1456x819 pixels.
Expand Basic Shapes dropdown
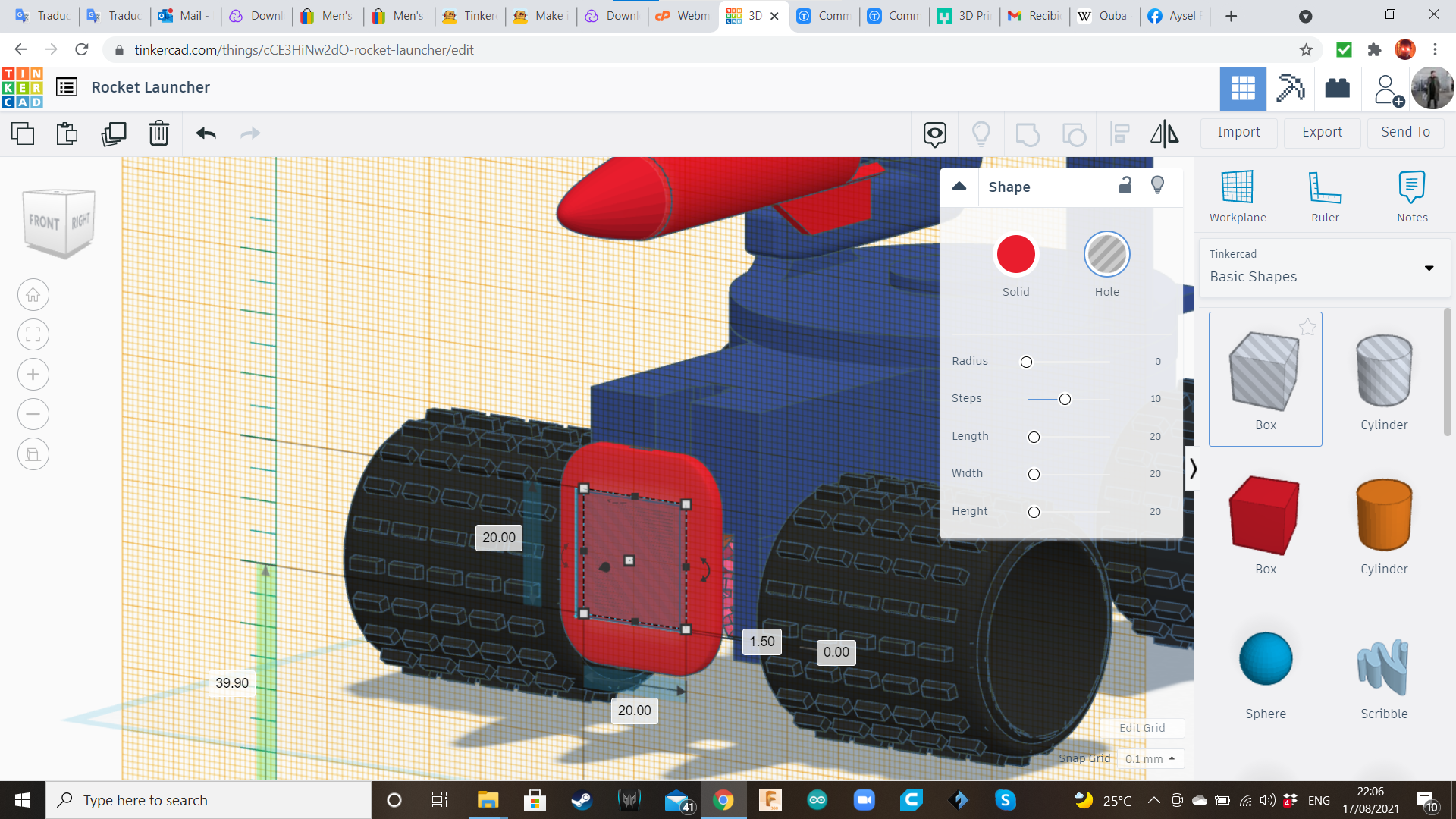click(x=1429, y=268)
